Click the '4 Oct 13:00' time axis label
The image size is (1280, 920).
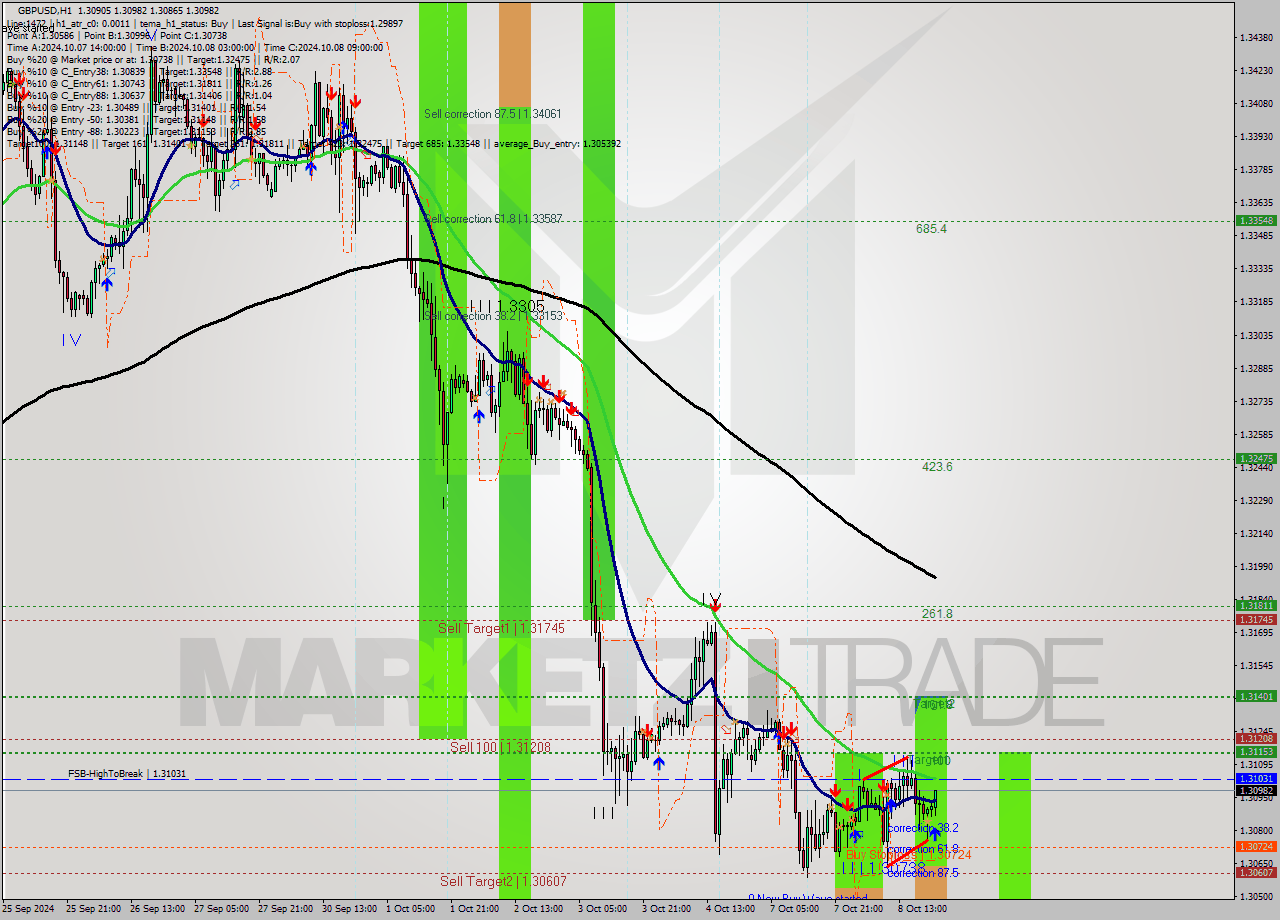tap(732, 909)
